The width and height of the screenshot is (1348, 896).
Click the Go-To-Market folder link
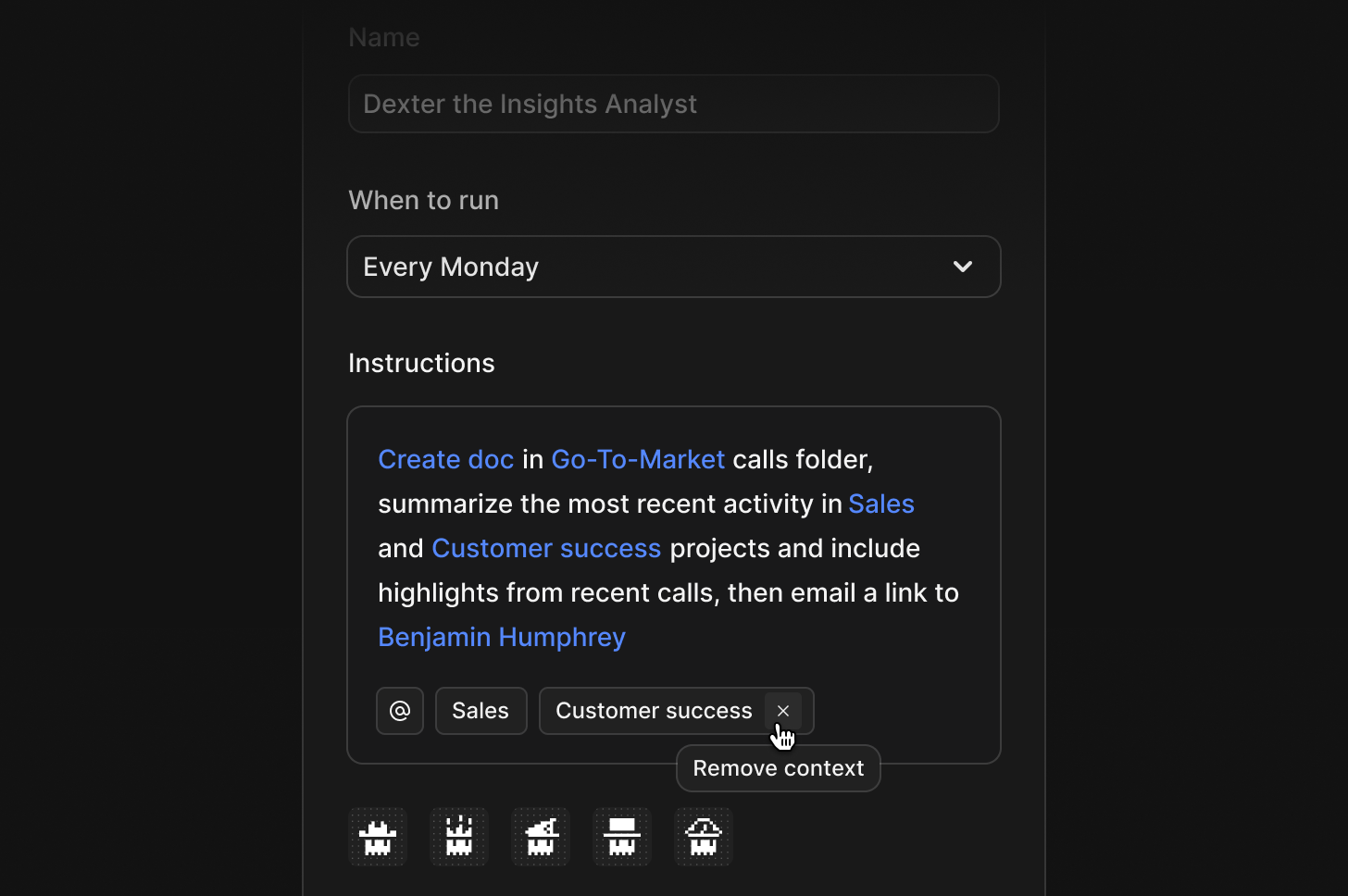637,458
